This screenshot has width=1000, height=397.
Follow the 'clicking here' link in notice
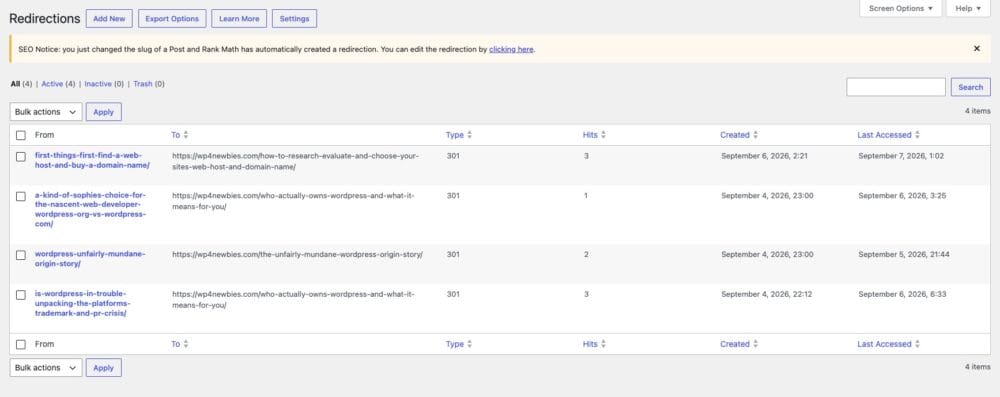pos(511,49)
